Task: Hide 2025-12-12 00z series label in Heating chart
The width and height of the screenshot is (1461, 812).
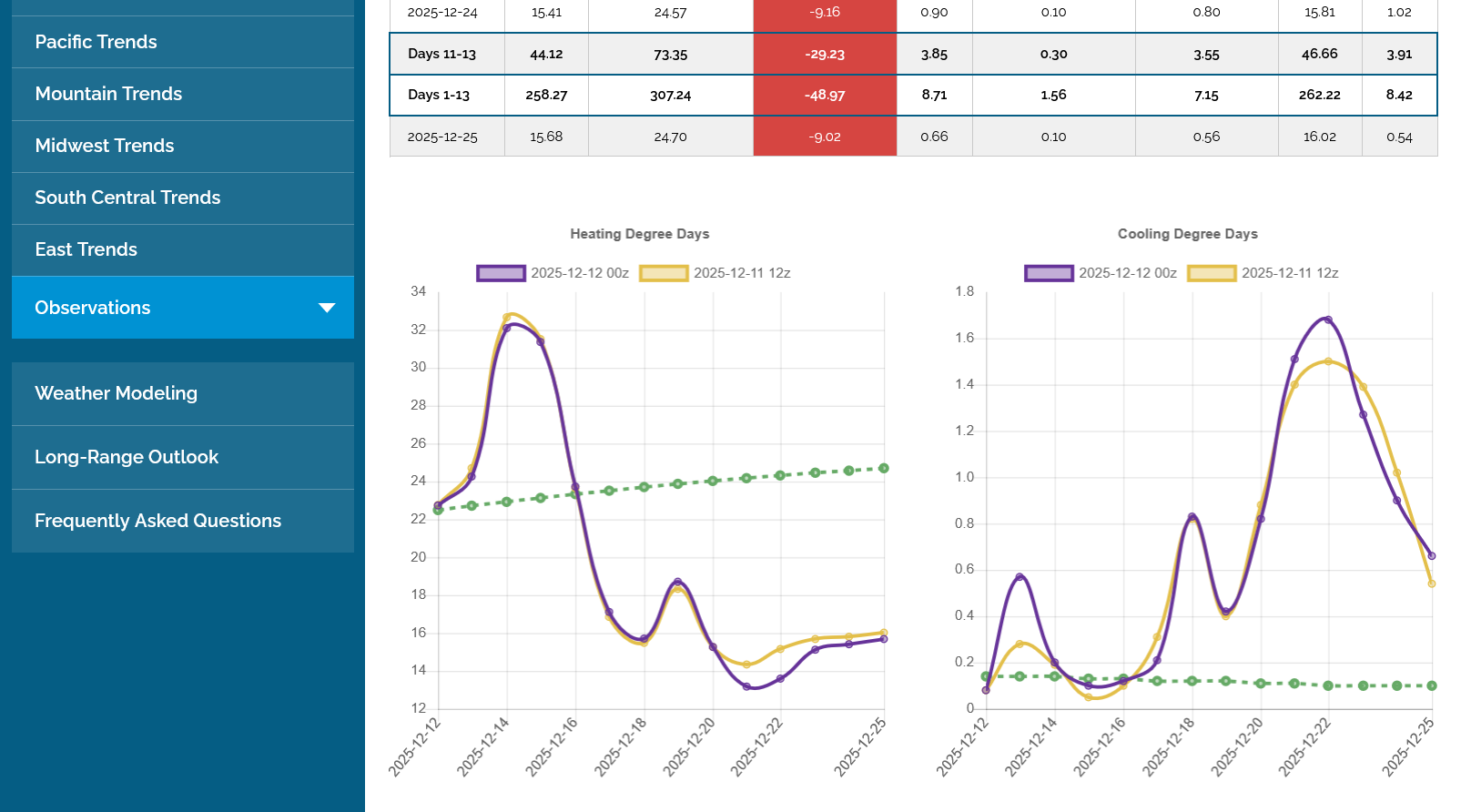Action: click(580, 273)
